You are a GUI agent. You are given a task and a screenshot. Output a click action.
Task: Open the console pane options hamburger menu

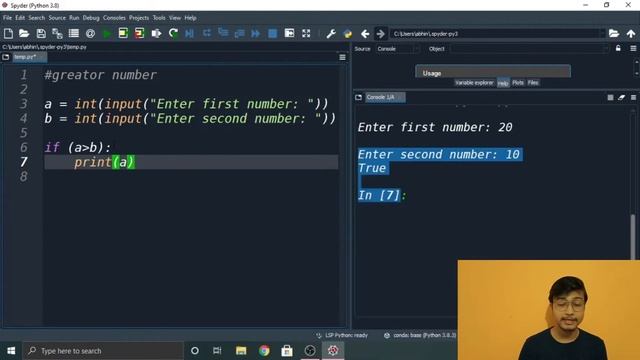[633, 98]
